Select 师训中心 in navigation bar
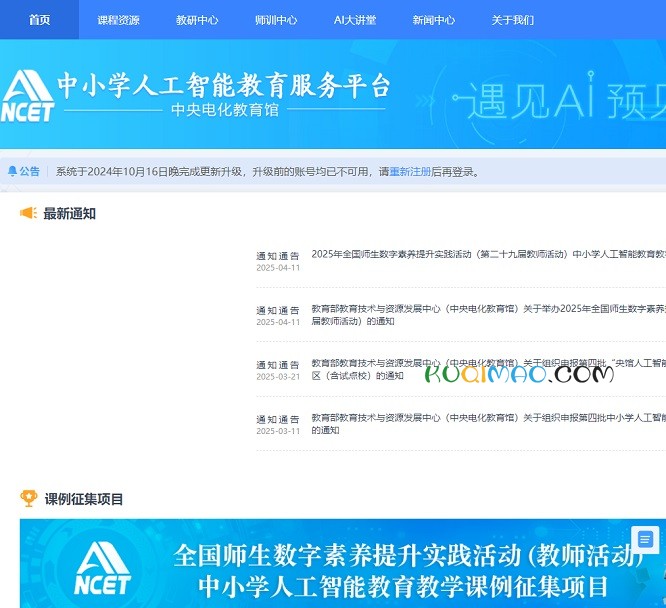The width and height of the screenshot is (666, 608). pos(276,20)
